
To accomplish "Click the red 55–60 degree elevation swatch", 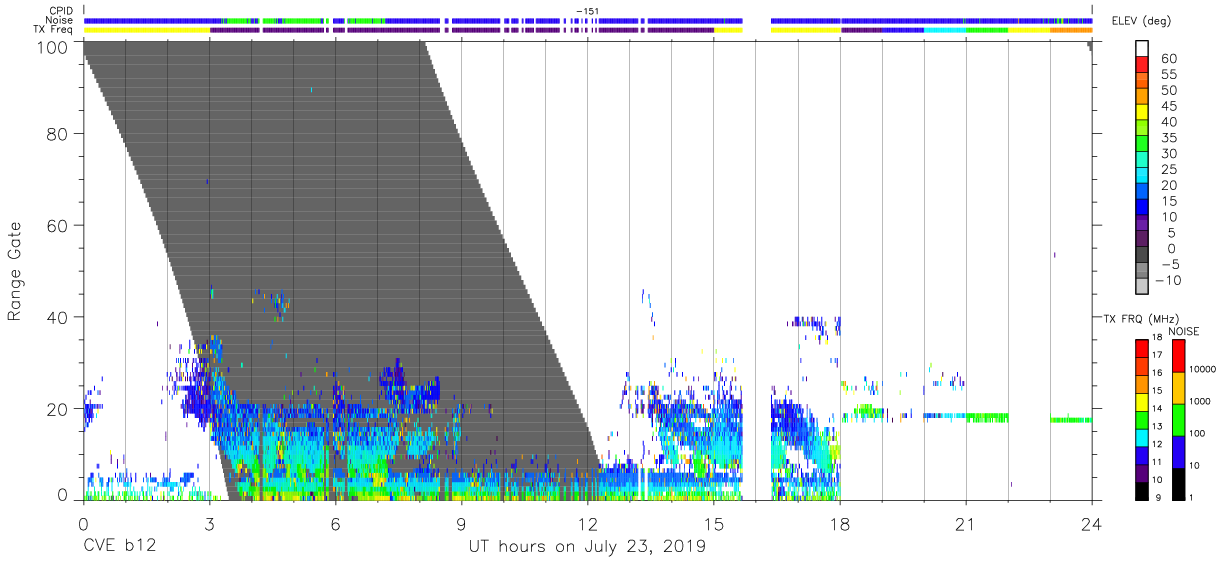I will (x=1143, y=66).
